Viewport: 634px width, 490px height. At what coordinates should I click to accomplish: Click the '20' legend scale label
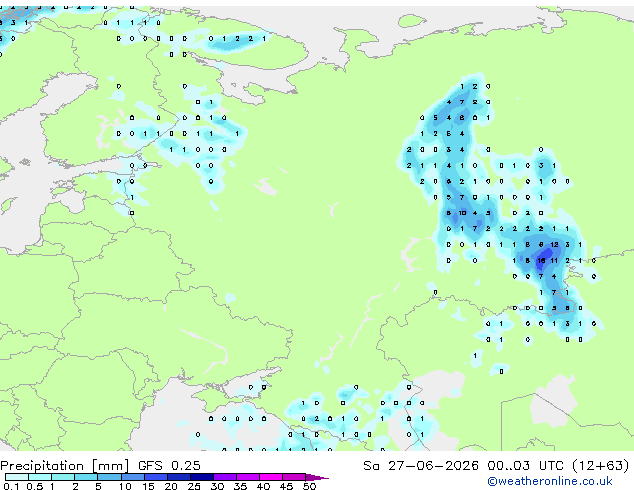tap(171, 486)
